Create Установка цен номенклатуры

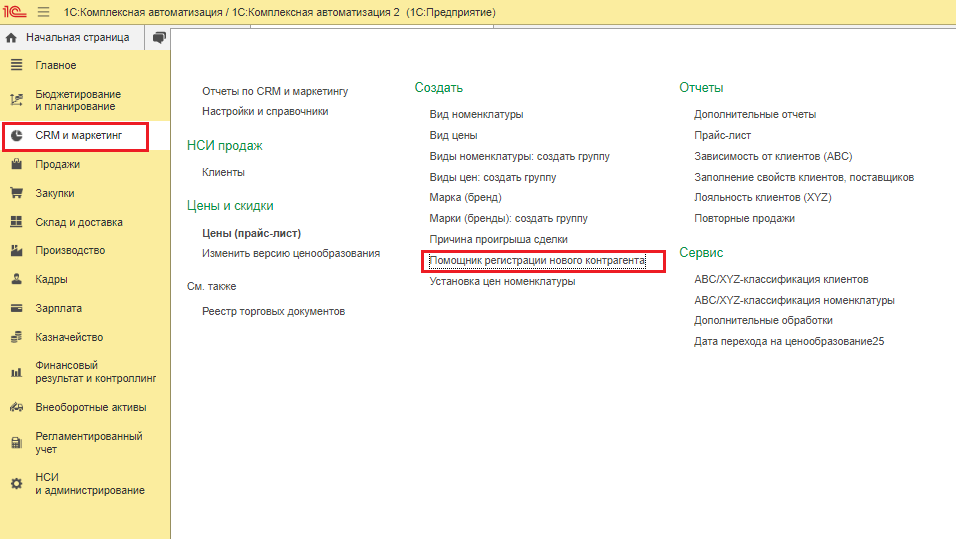(502, 281)
